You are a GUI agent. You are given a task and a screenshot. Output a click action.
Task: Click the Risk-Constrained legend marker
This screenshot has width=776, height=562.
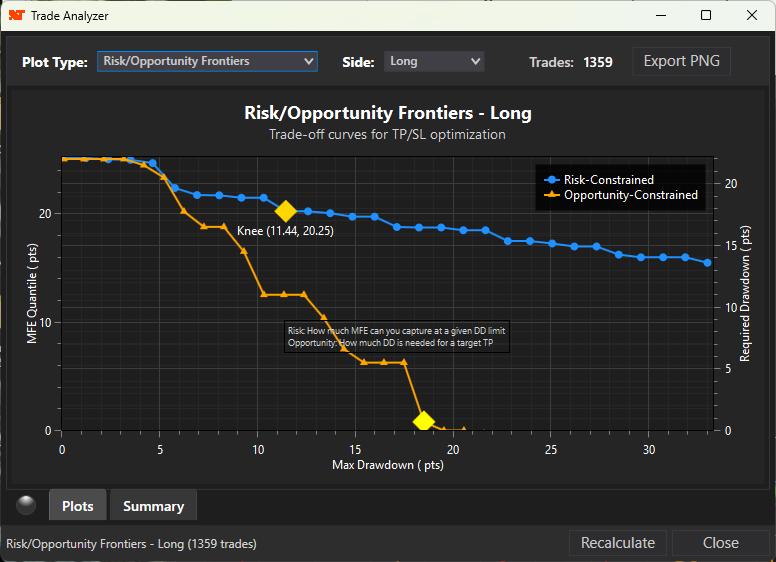click(551, 180)
